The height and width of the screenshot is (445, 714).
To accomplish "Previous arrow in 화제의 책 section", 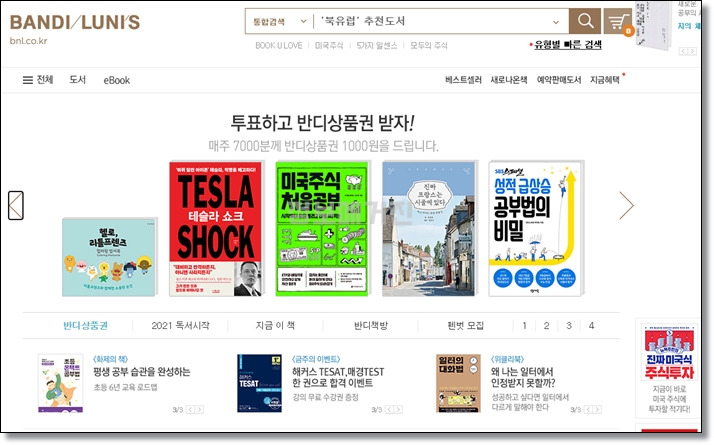I will click(191, 409).
